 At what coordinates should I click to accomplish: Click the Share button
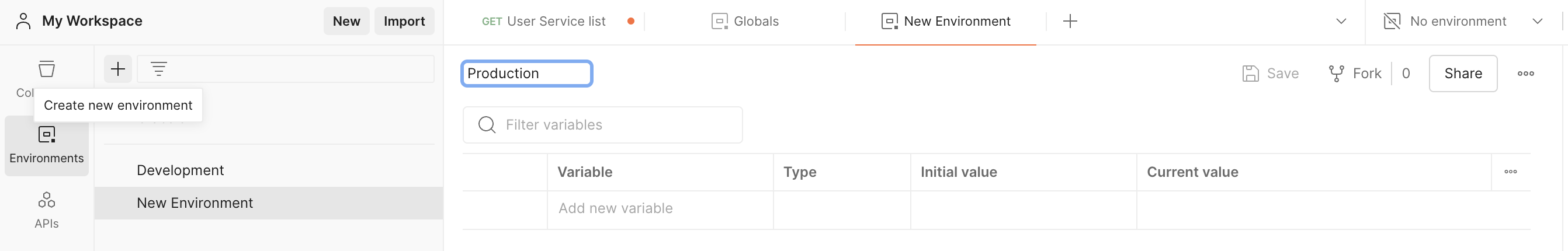point(1463,74)
